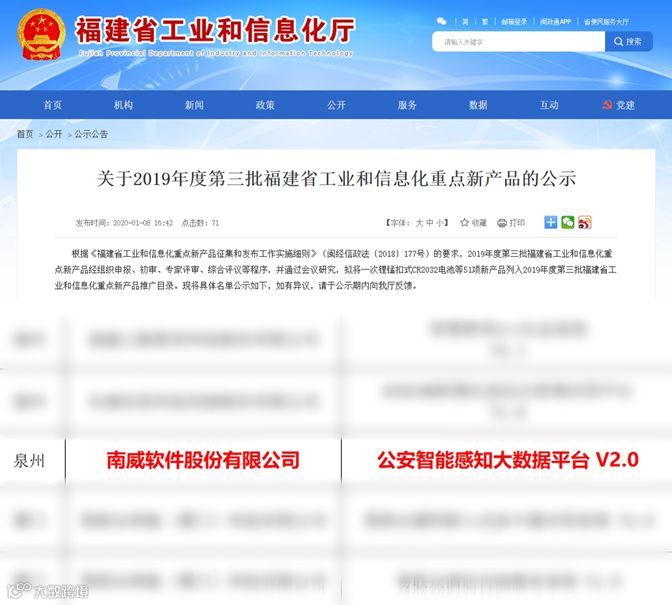Click the 泉州 table cell

tap(29, 461)
